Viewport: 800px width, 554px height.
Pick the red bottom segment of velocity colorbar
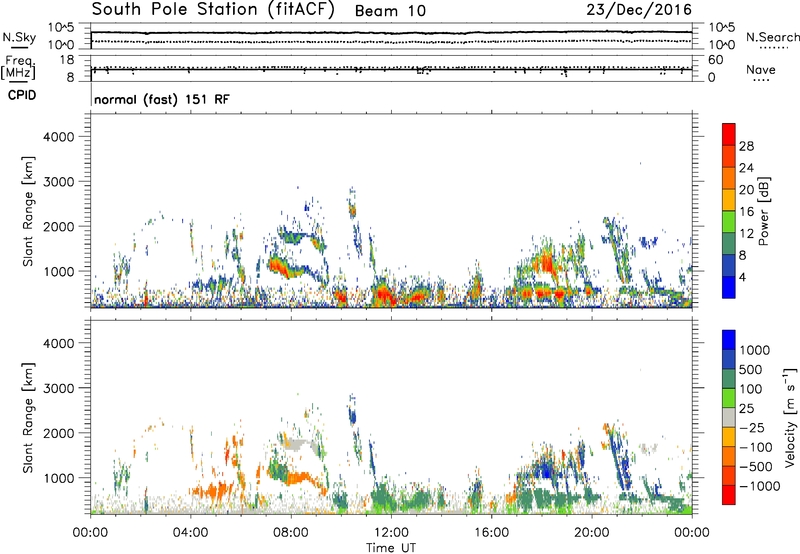[729, 495]
